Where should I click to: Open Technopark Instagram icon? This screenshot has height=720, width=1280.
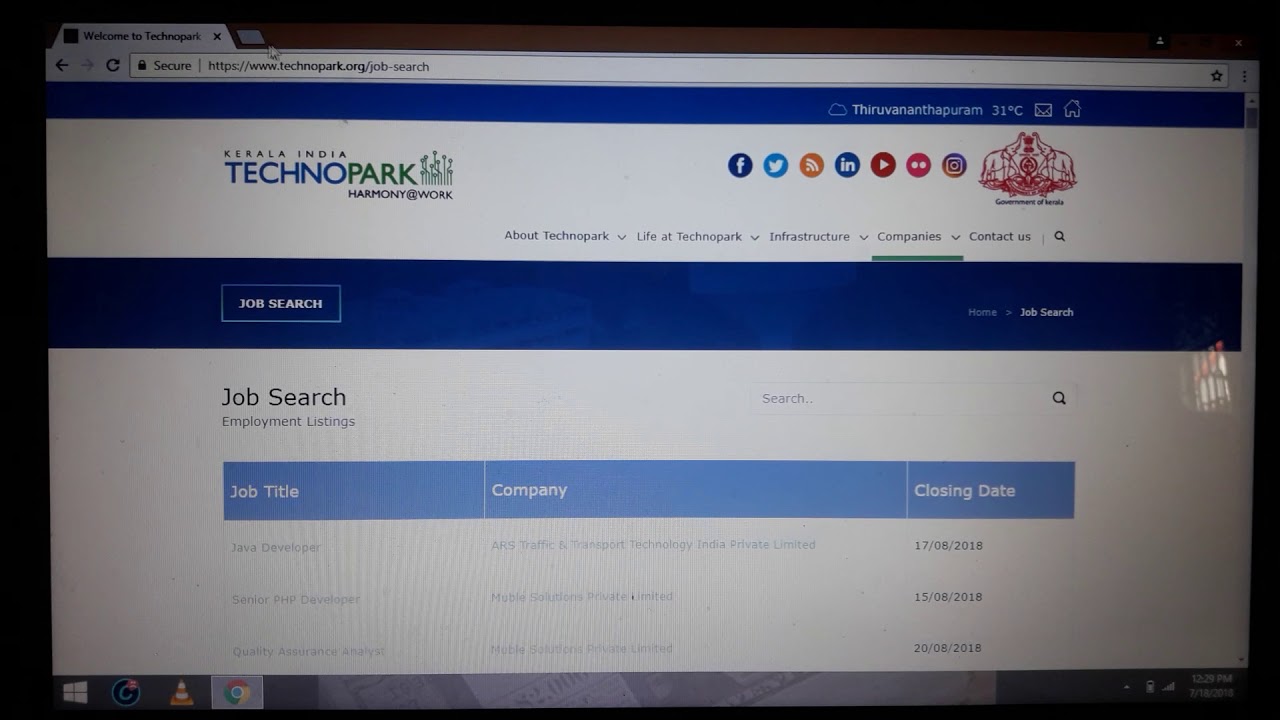955,165
